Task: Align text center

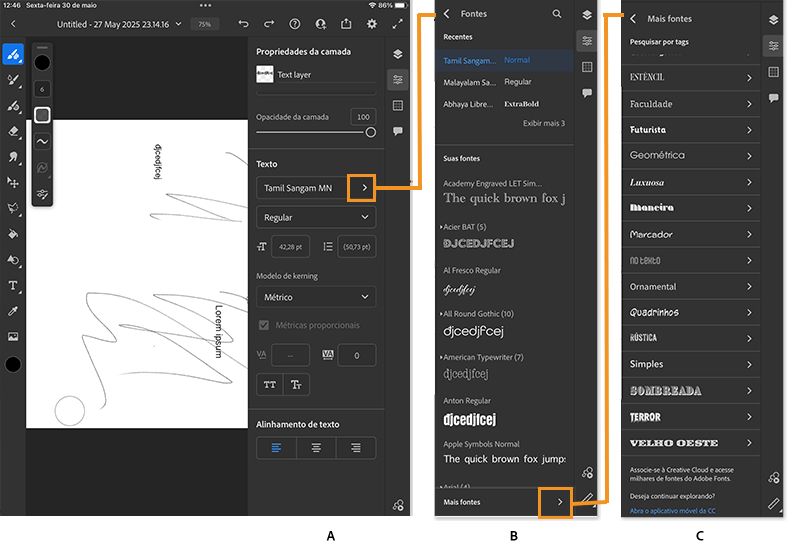Action: click(316, 448)
